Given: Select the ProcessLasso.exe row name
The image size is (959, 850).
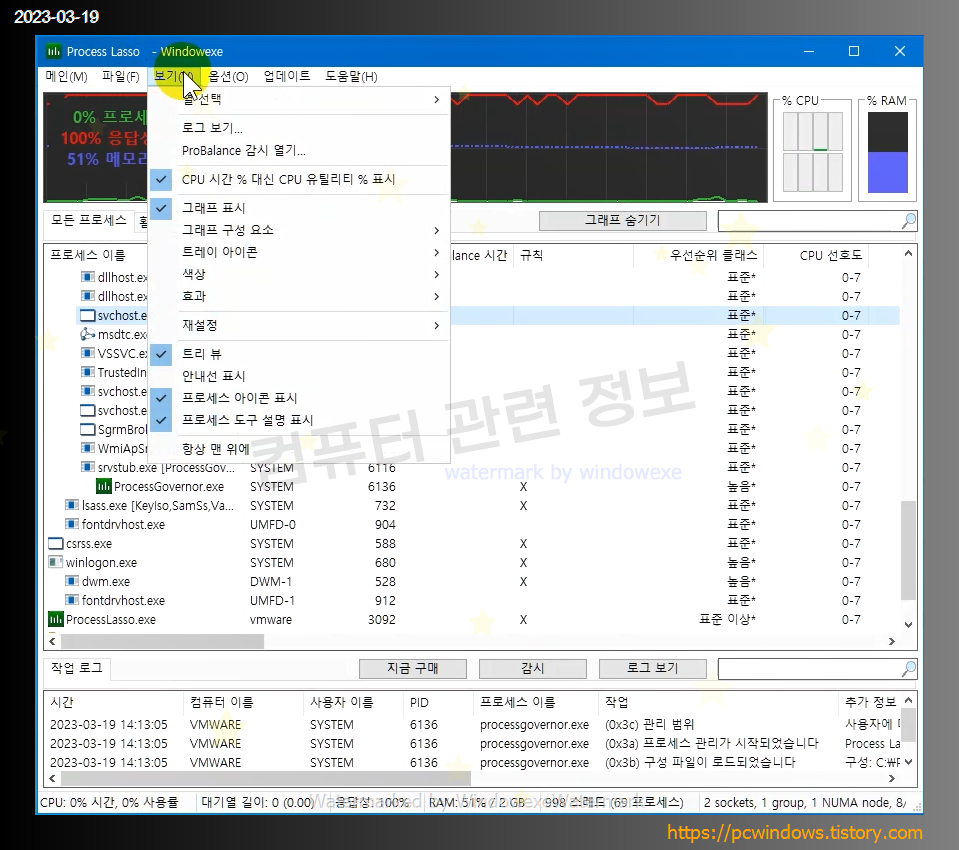Looking at the screenshot, I should [x=111, y=619].
